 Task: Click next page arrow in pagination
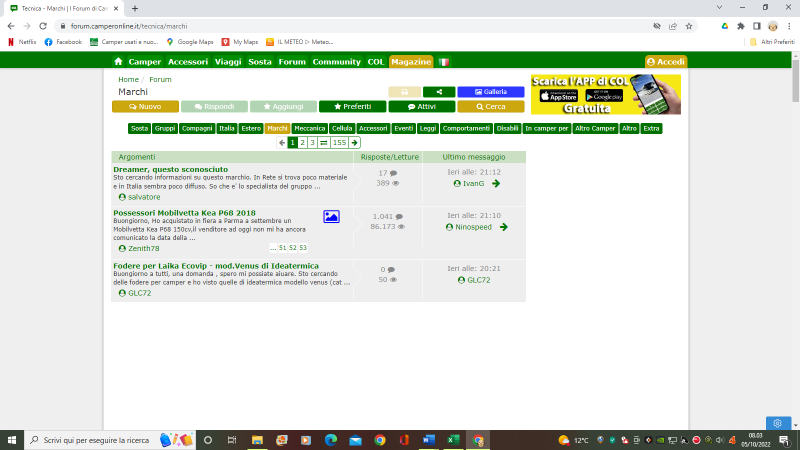pyautogui.click(x=355, y=143)
